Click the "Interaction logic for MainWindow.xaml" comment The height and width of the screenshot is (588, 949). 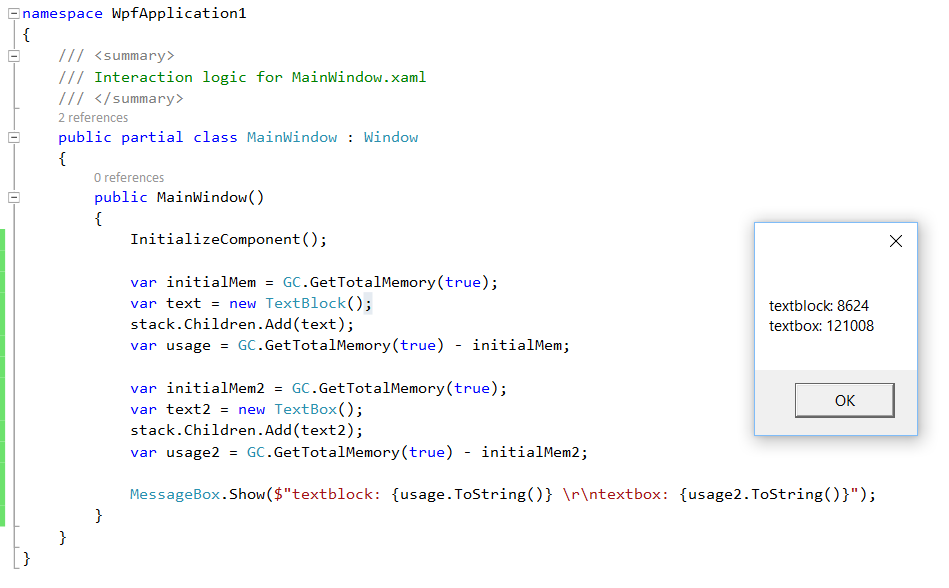click(260, 77)
